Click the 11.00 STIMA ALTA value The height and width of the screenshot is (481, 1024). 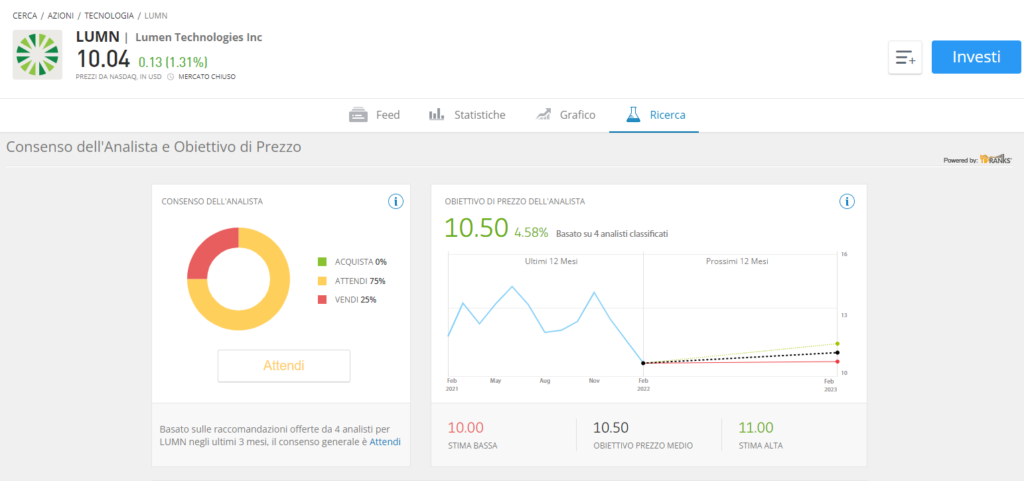click(756, 428)
